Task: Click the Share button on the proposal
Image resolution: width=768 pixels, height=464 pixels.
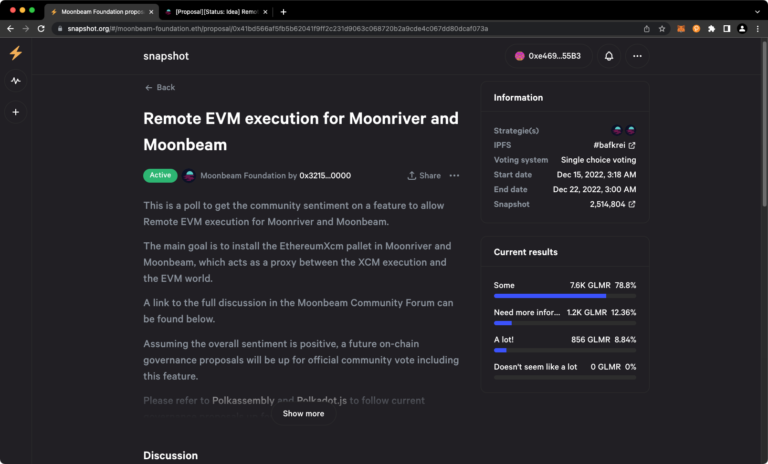Action: click(x=424, y=175)
